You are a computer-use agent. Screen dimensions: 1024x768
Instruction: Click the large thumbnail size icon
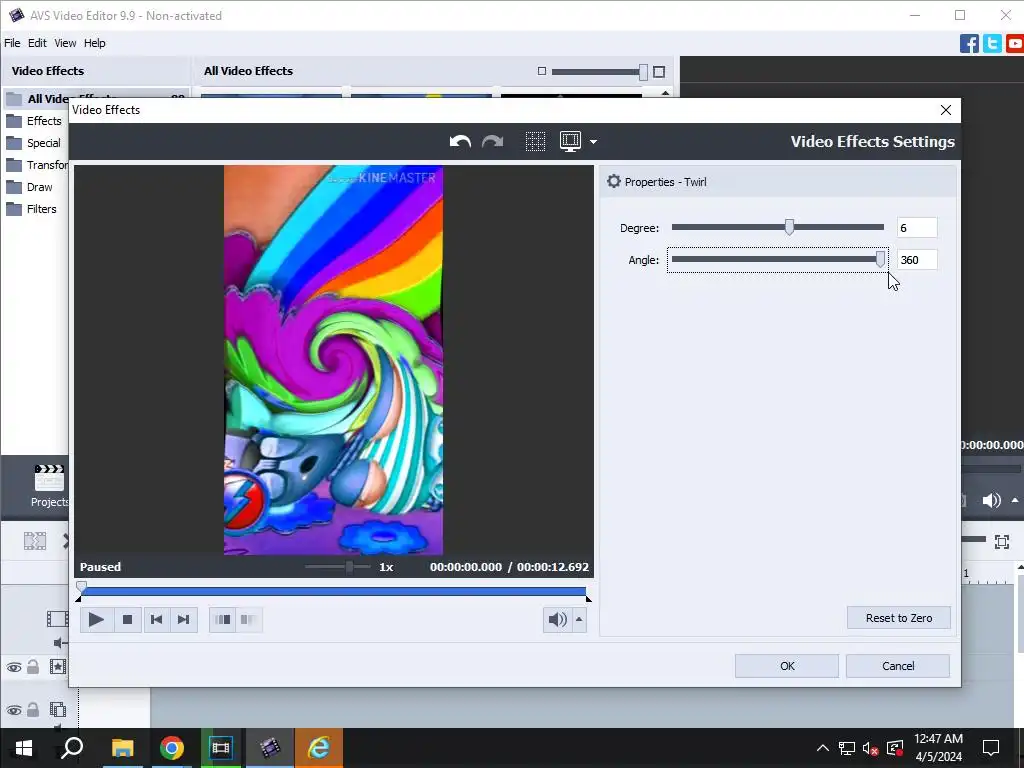[x=659, y=72]
